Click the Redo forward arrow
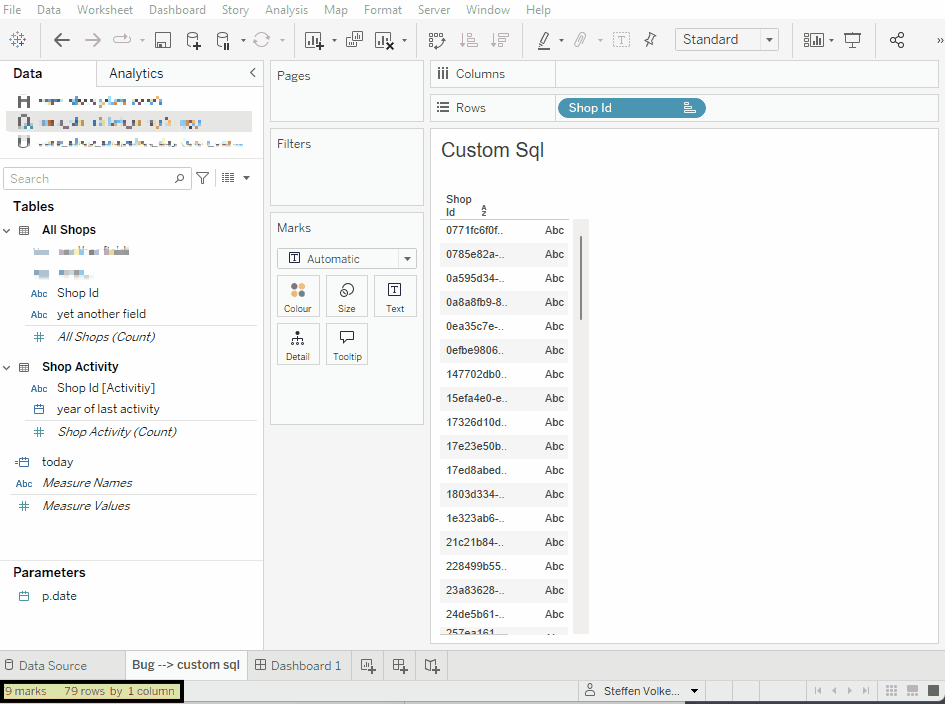Image resolution: width=945 pixels, height=704 pixels. [x=93, y=40]
